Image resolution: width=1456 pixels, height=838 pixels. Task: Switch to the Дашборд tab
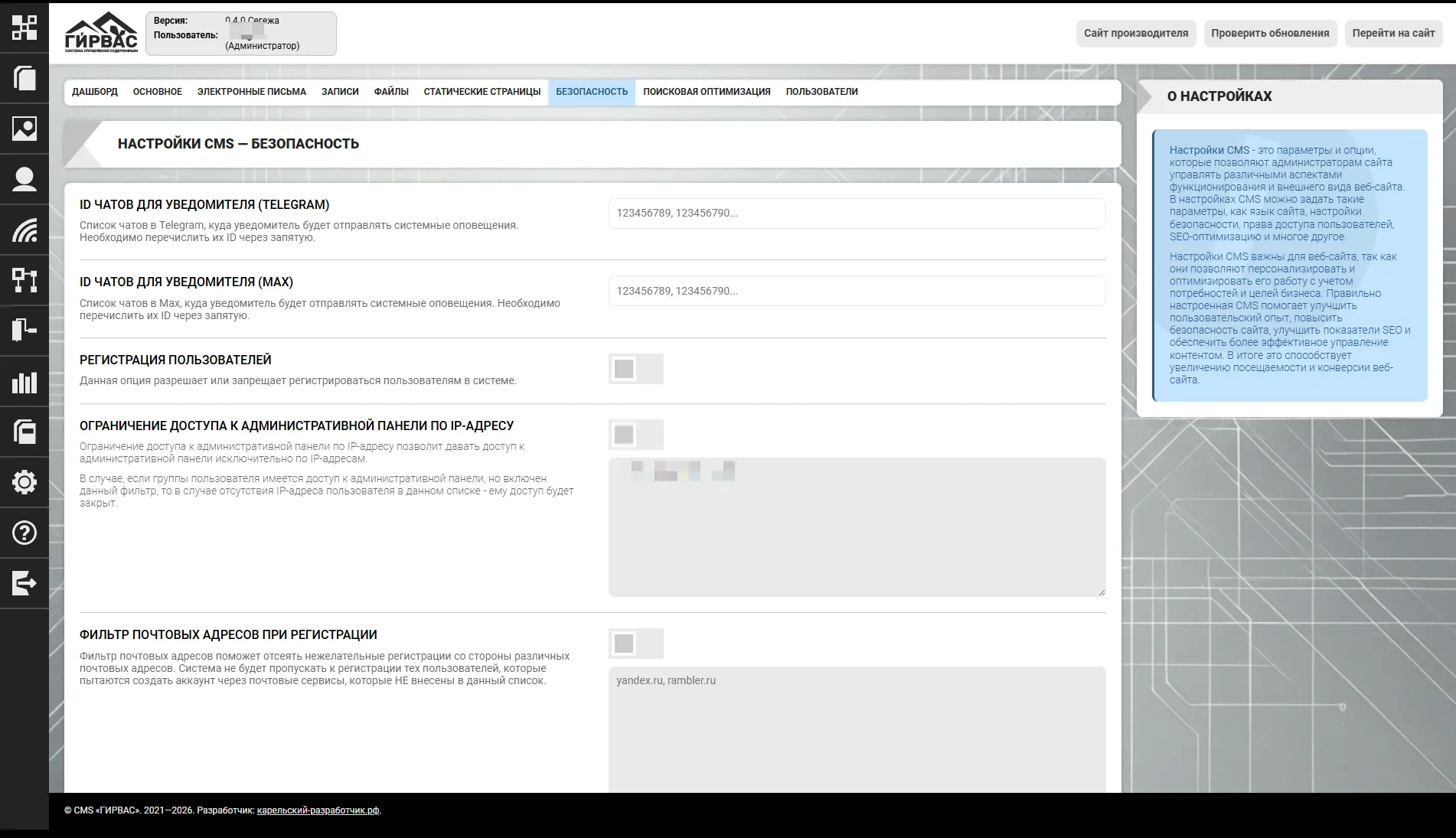point(95,92)
